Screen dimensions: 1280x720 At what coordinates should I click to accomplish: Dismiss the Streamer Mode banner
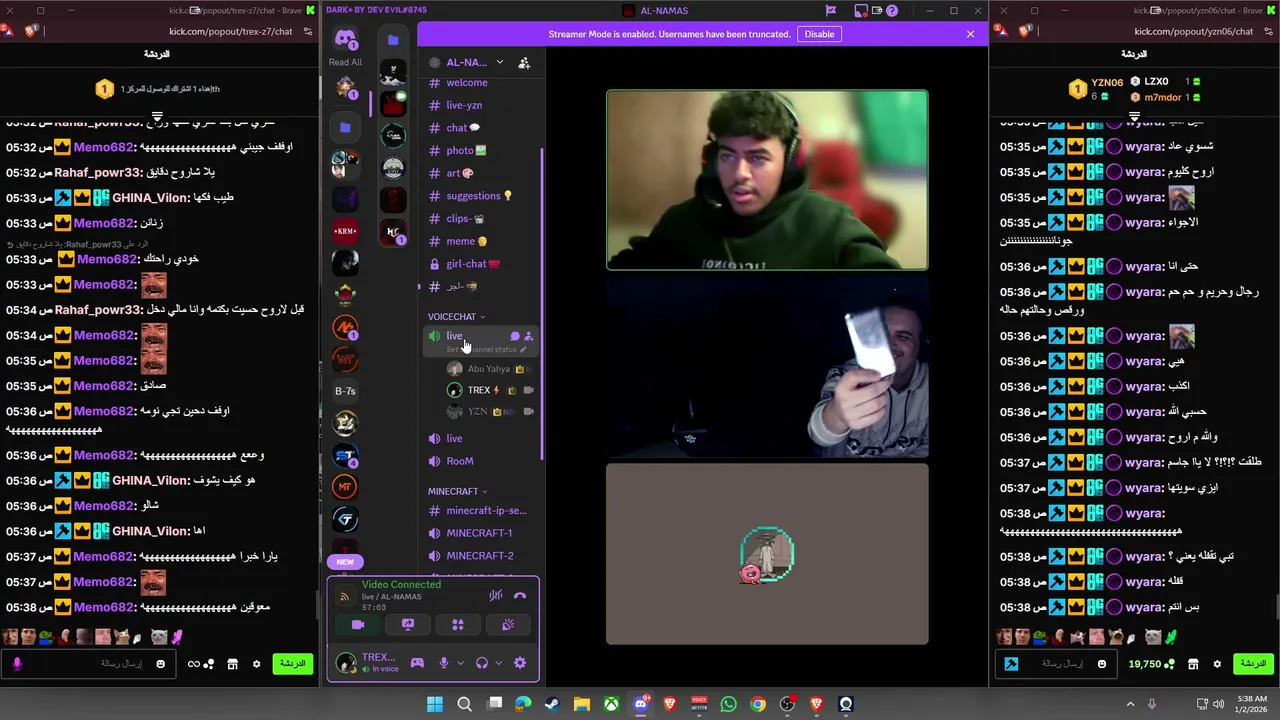[970, 34]
